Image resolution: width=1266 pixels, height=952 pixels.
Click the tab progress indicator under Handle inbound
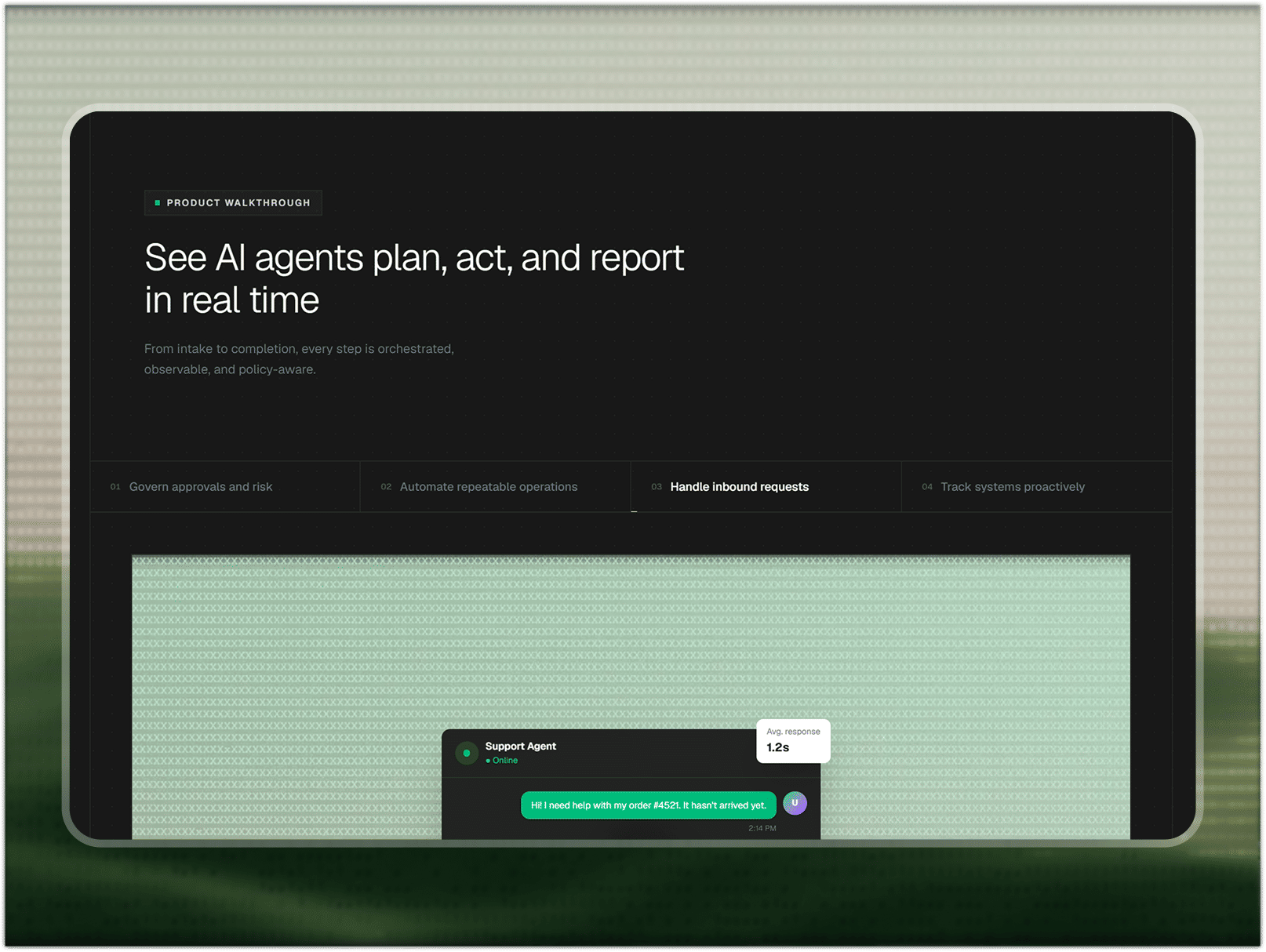(x=634, y=511)
